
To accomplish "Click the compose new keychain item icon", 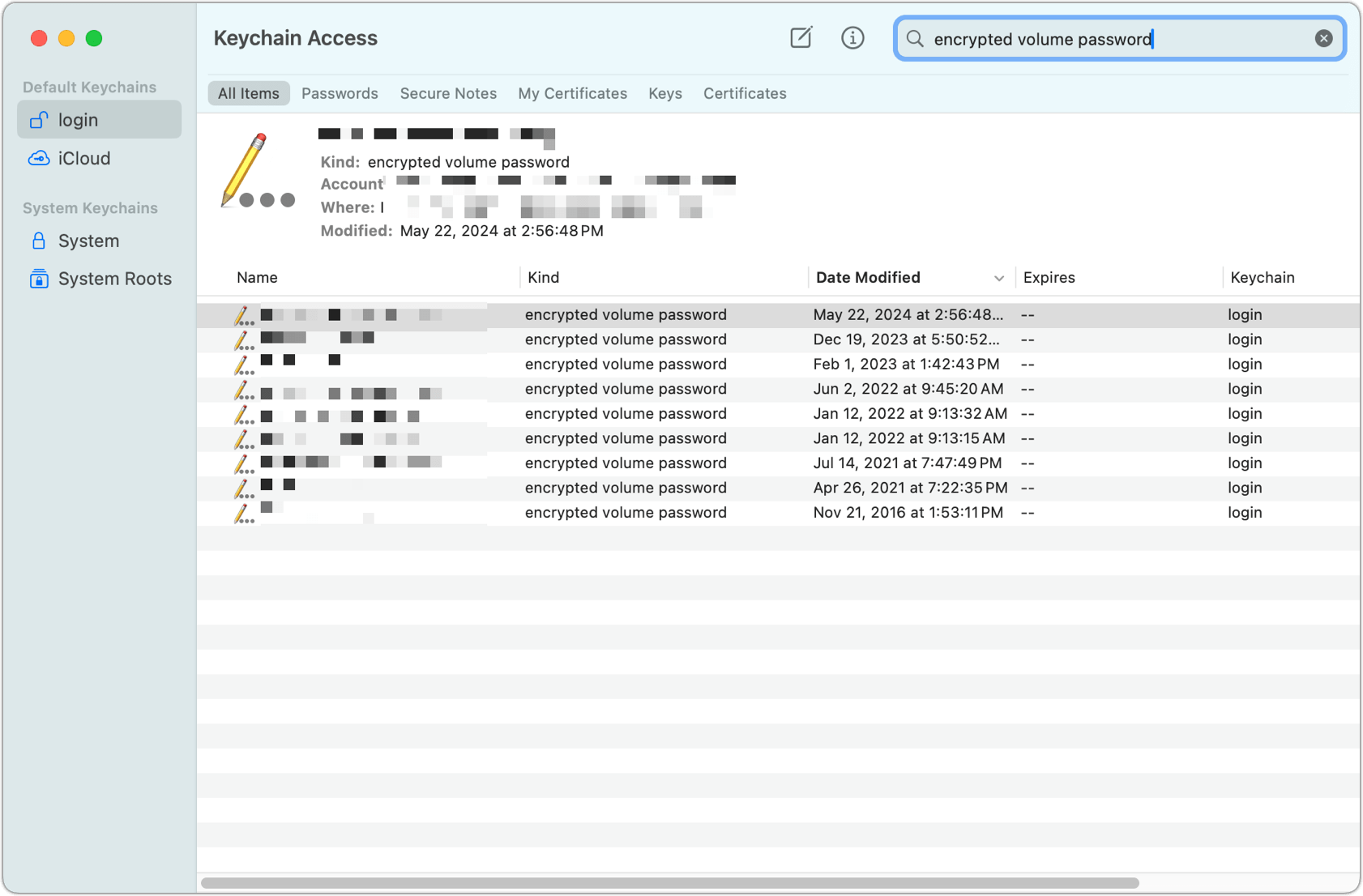I will click(801, 38).
